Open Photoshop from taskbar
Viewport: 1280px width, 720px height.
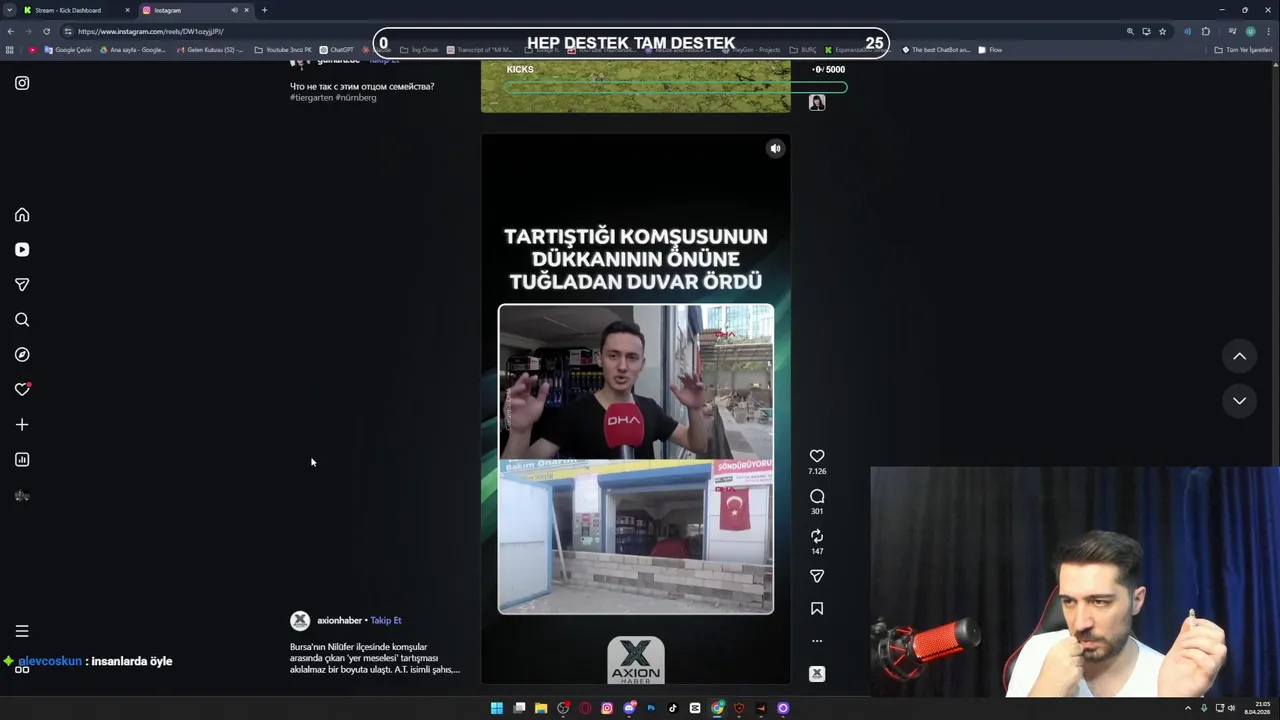click(651, 708)
